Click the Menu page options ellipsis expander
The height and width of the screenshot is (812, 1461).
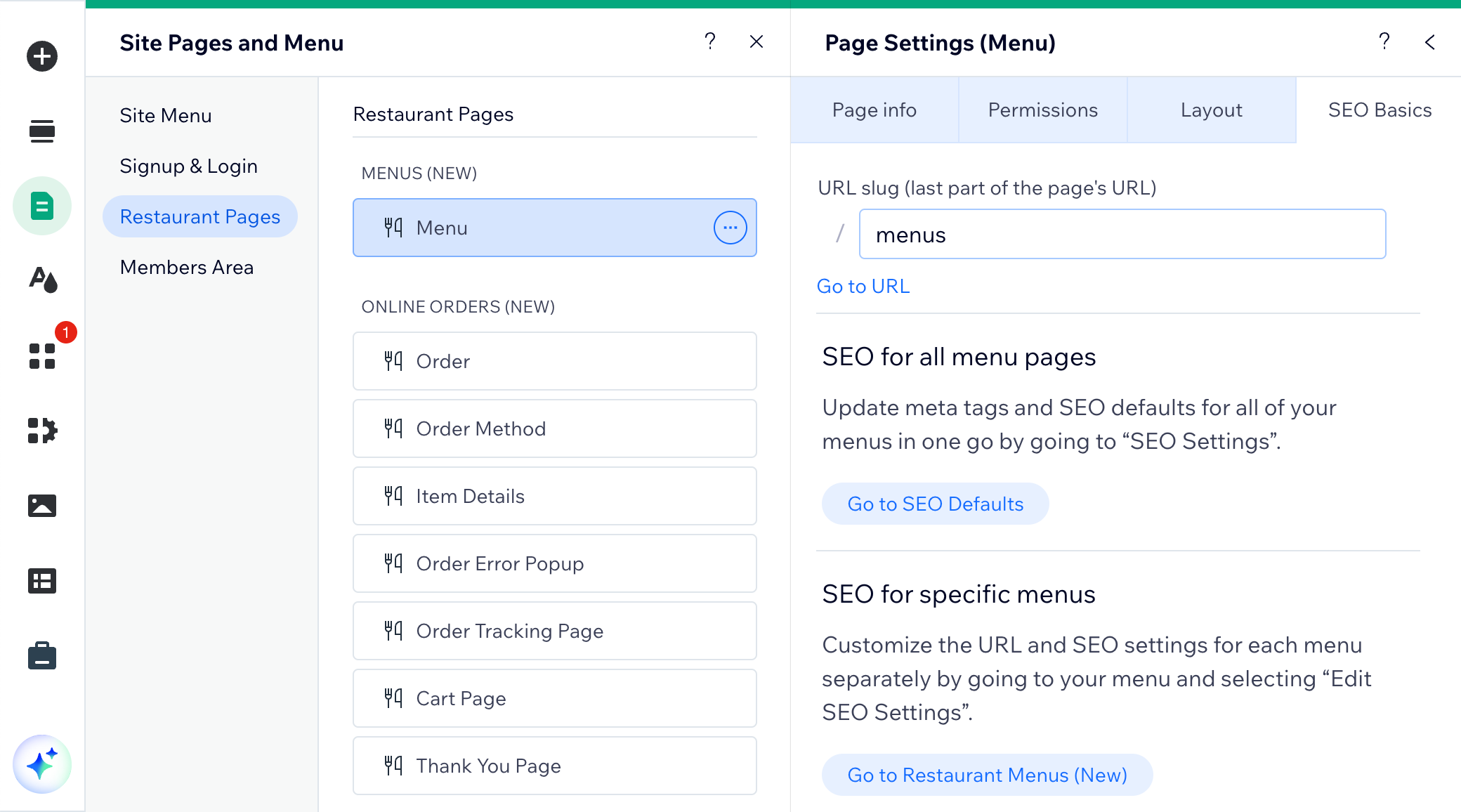[x=729, y=227]
